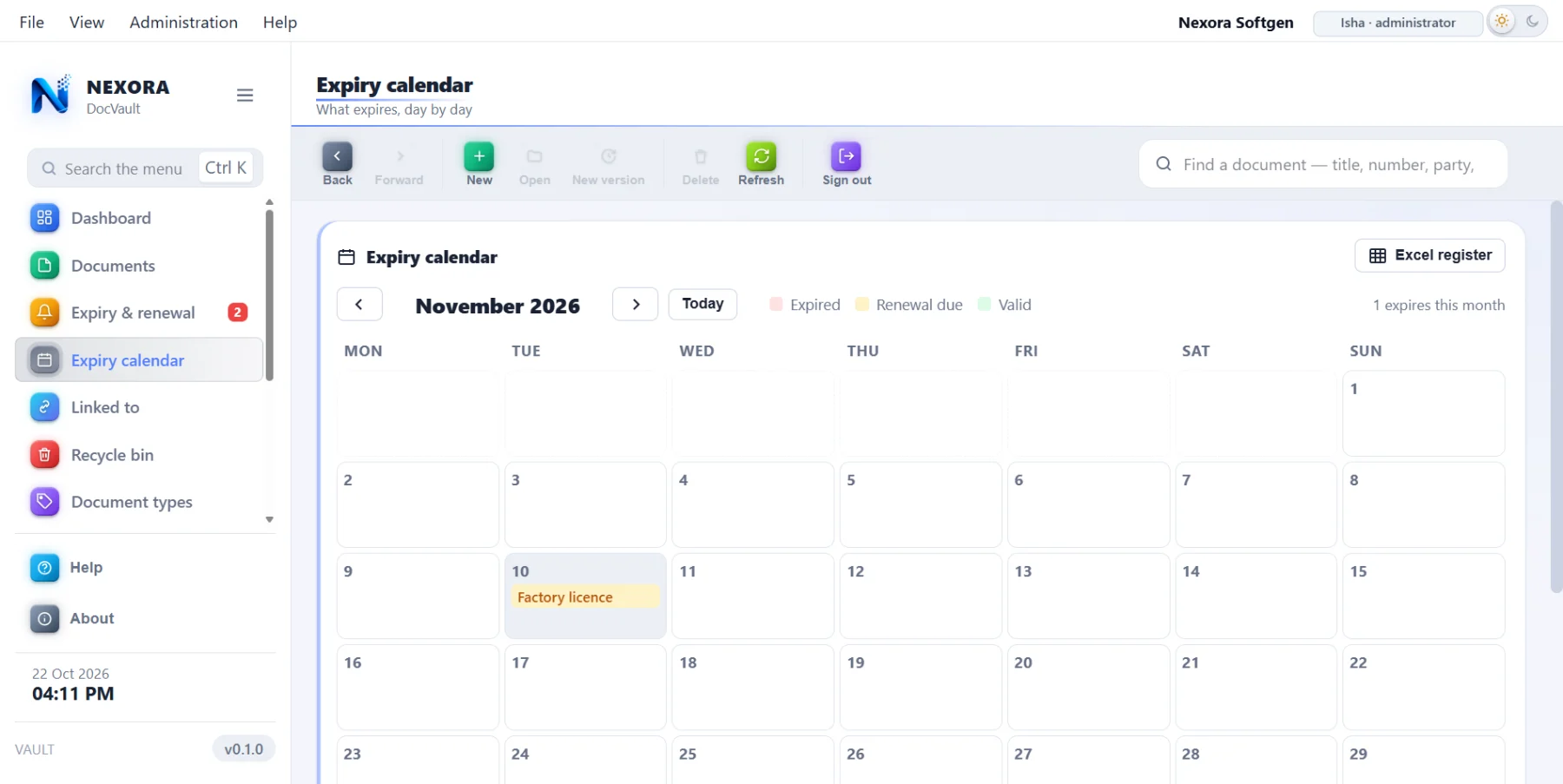Click the Renewal due legend swatch
Viewport: 1563px width, 784px height.
click(862, 304)
